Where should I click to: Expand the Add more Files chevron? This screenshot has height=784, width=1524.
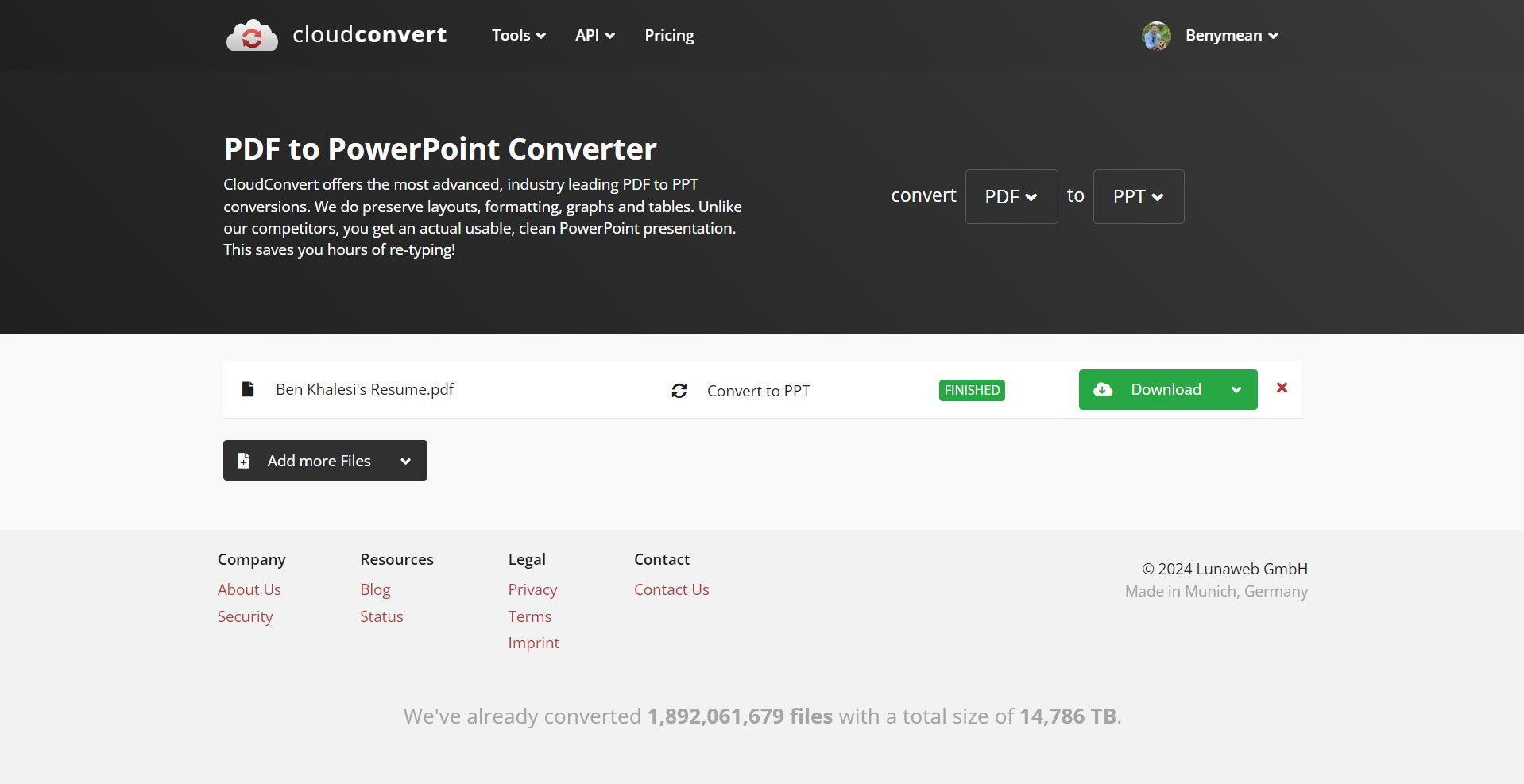point(405,460)
